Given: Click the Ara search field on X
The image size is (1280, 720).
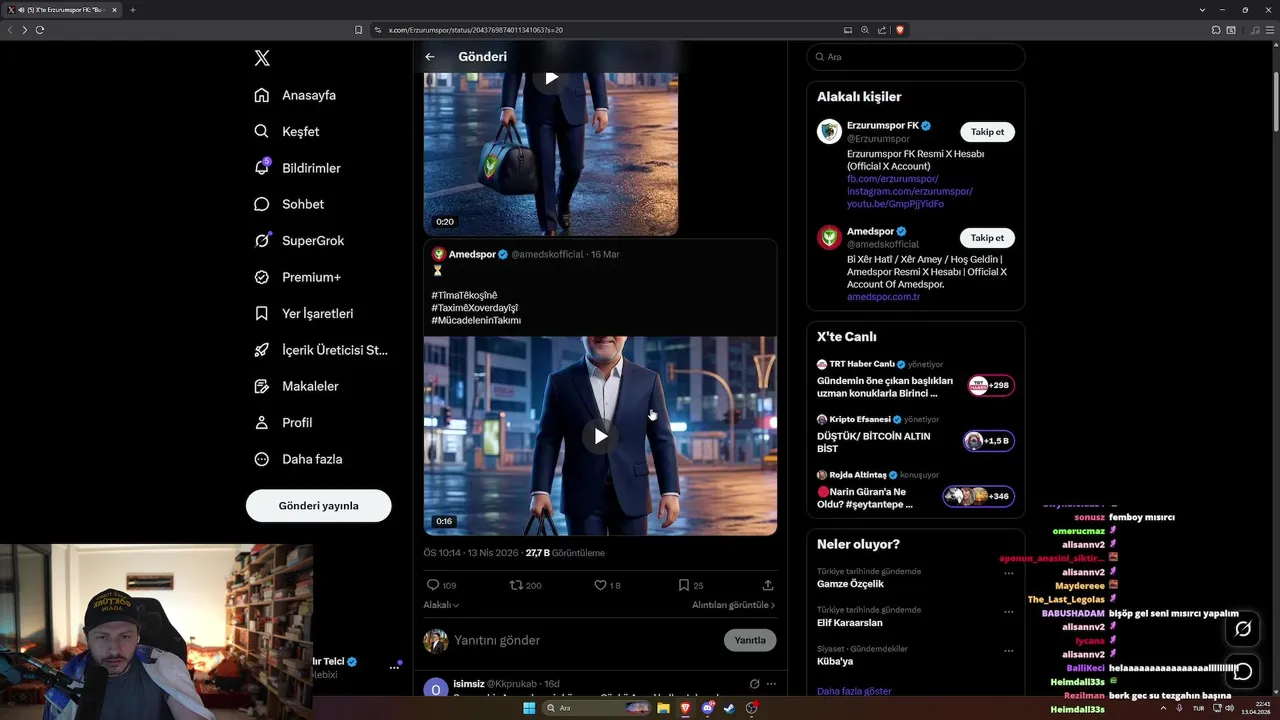Looking at the screenshot, I should click(916, 57).
